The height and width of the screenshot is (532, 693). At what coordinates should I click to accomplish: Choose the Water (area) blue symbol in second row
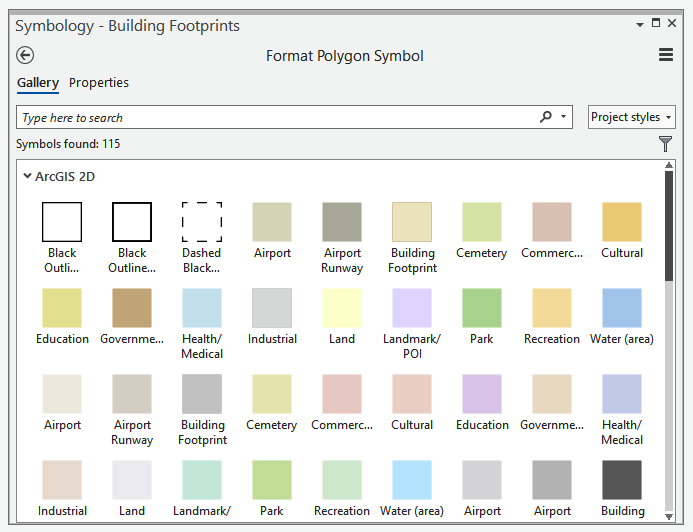click(622, 308)
